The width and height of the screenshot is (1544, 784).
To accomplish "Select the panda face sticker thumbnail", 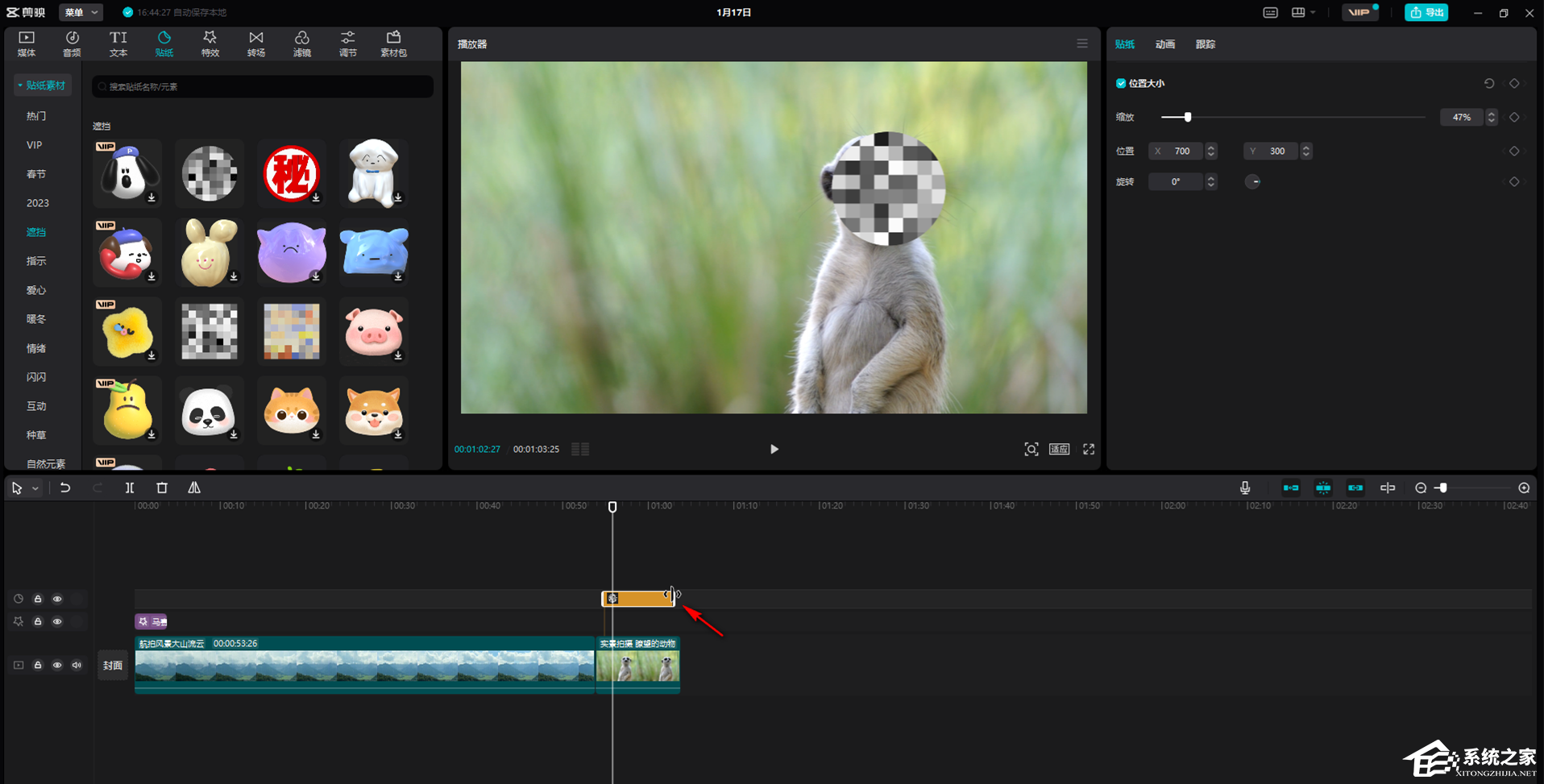I will (x=209, y=411).
